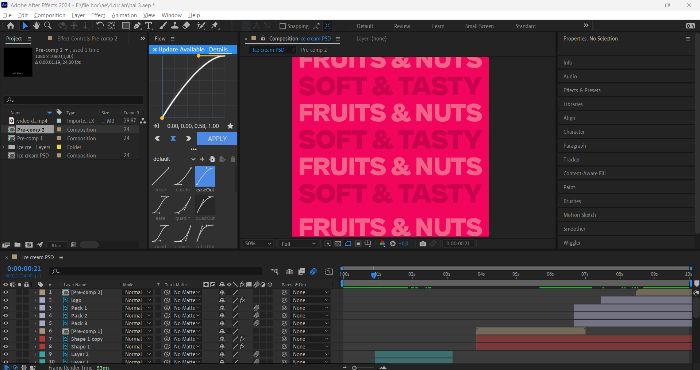The width and height of the screenshot is (700, 370).
Task: Select the Hand tool
Action: pos(36,26)
